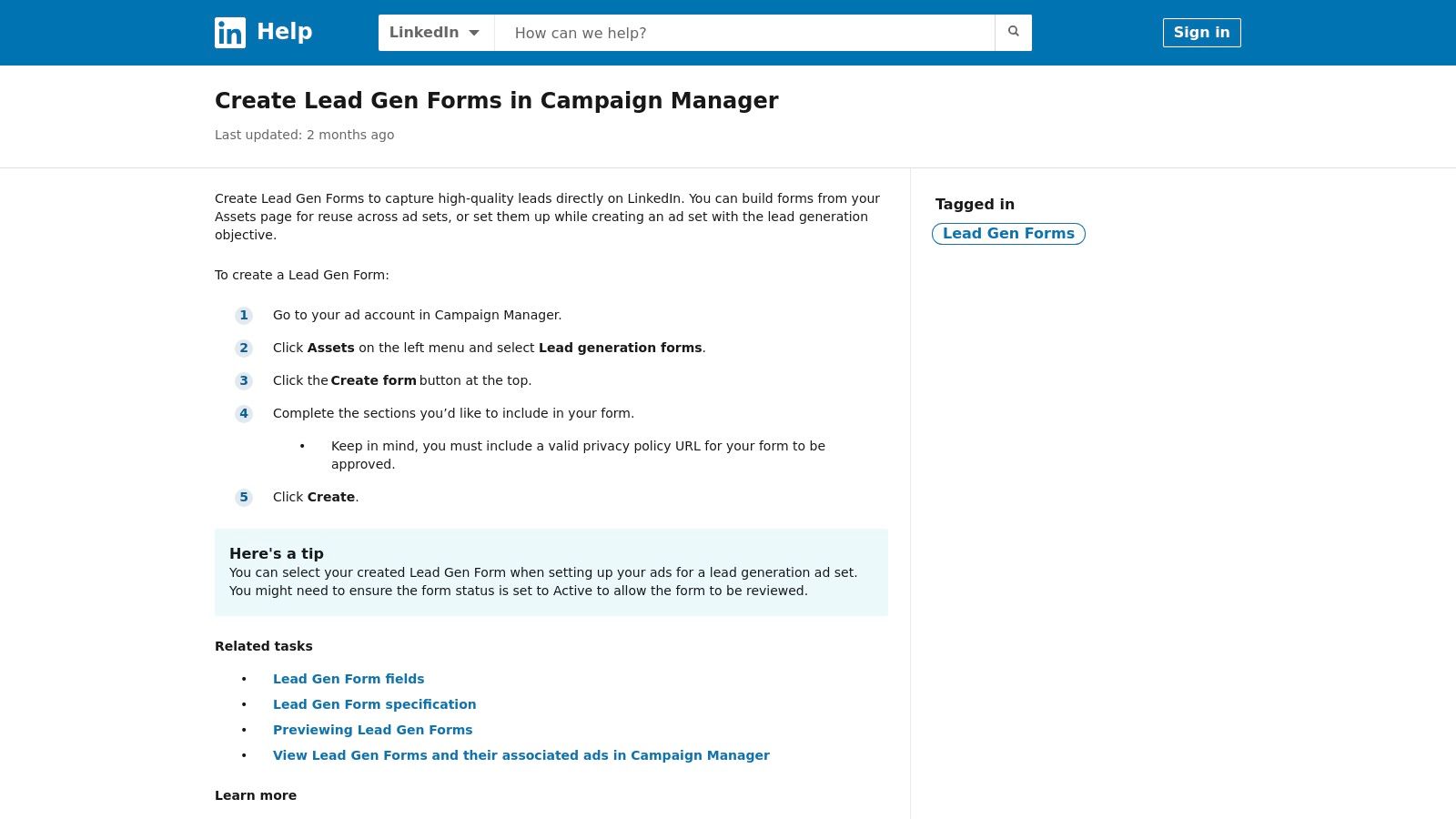Click the Last updated text

[304, 135]
